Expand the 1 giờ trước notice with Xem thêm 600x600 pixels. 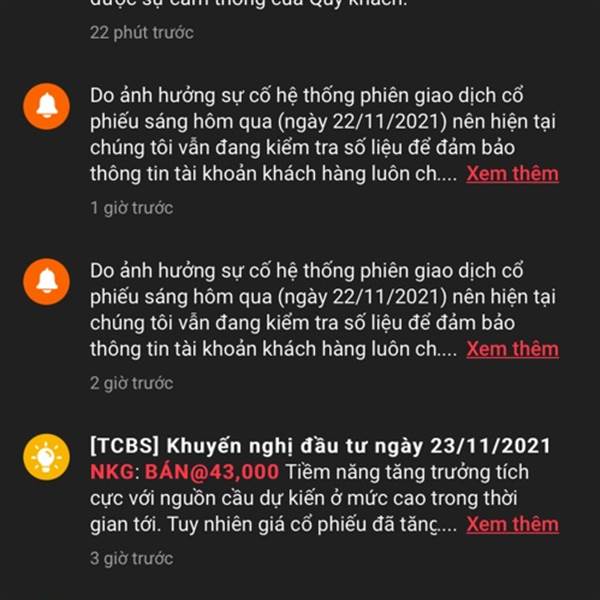[512, 174]
